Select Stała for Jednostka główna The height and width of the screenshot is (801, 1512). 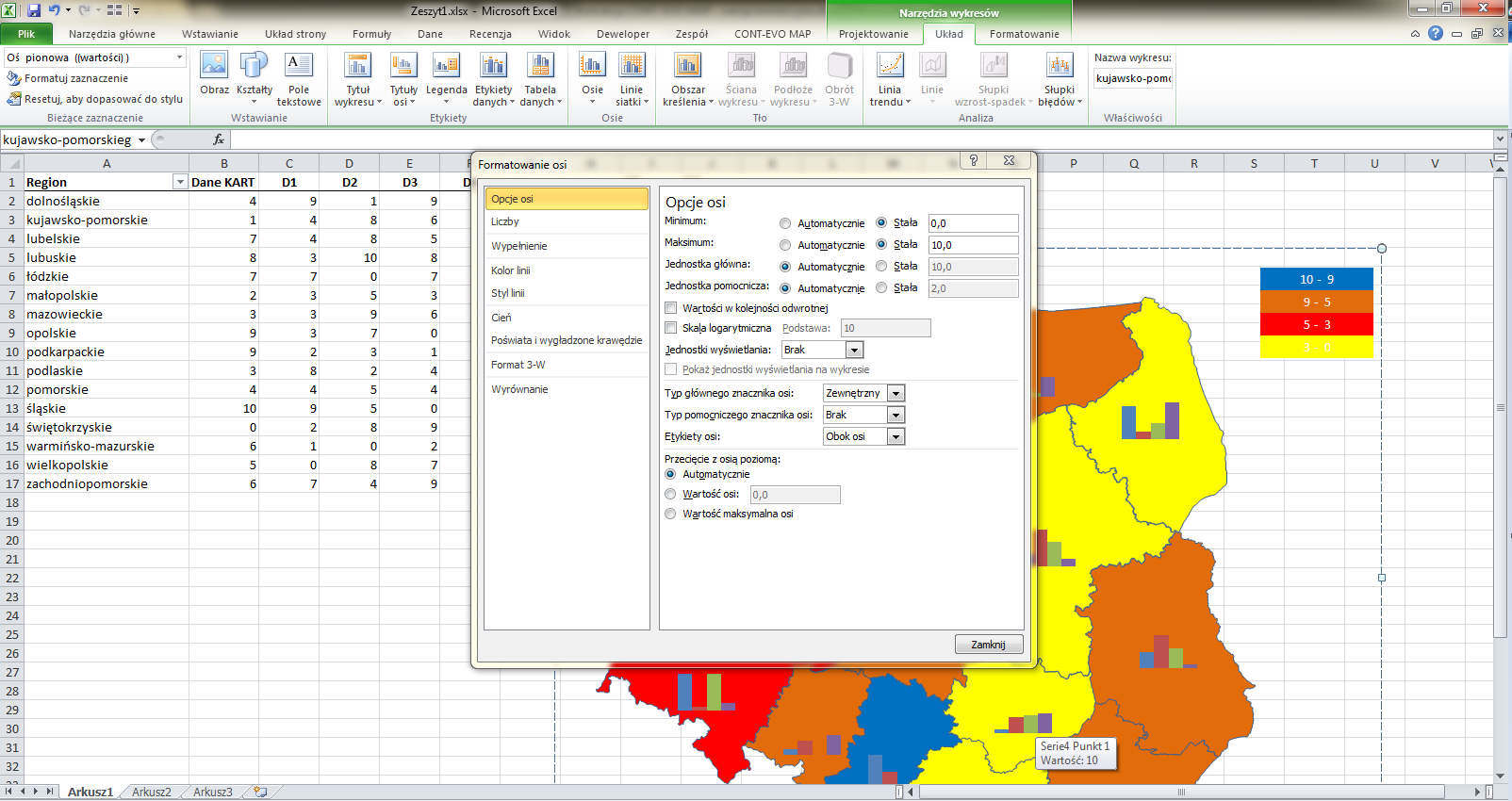coord(881,267)
